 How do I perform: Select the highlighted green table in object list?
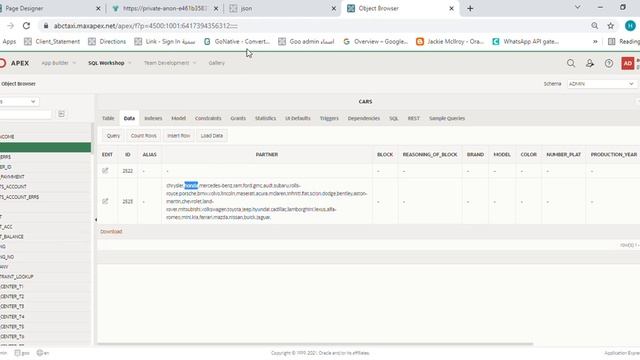[x=45, y=147]
